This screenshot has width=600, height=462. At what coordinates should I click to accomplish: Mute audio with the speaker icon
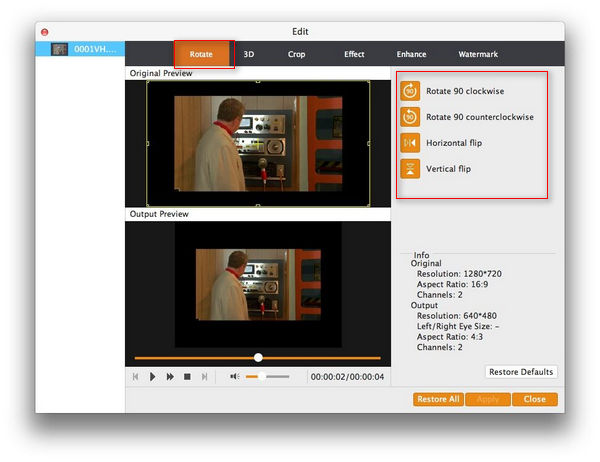(x=235, y=377)
